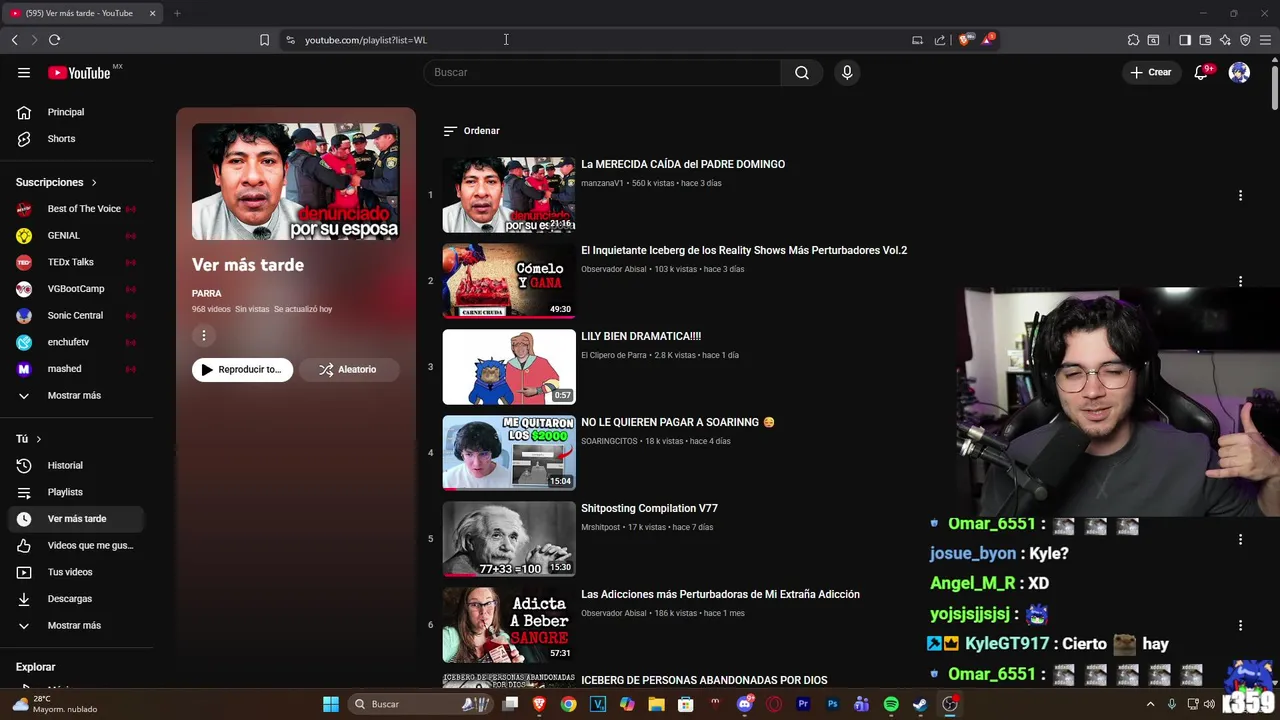
Task: Open Playlists in sidebar
Action: tap(76, 492)
